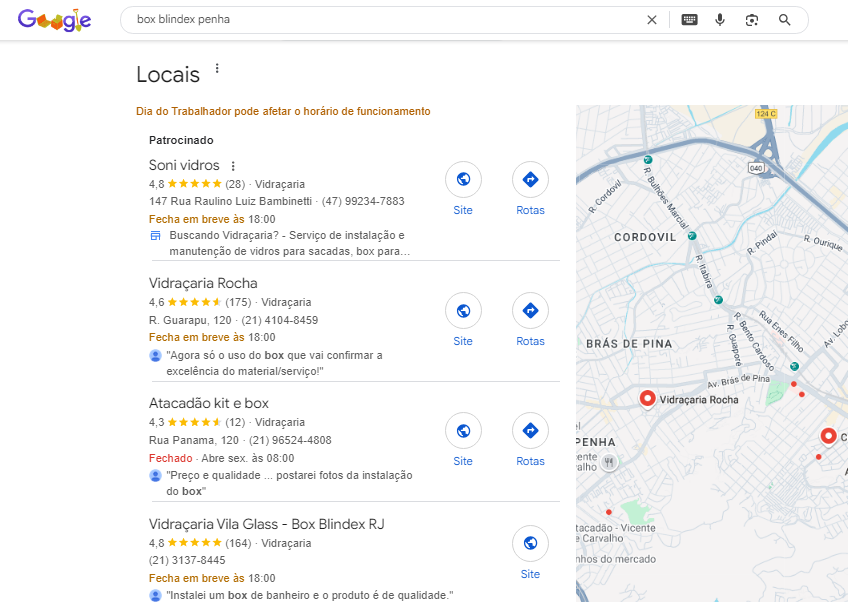Click reviewer avatar in Atacadão kit e box review
This screenshot has width=848, height=602.
click(x=155, y=476)
